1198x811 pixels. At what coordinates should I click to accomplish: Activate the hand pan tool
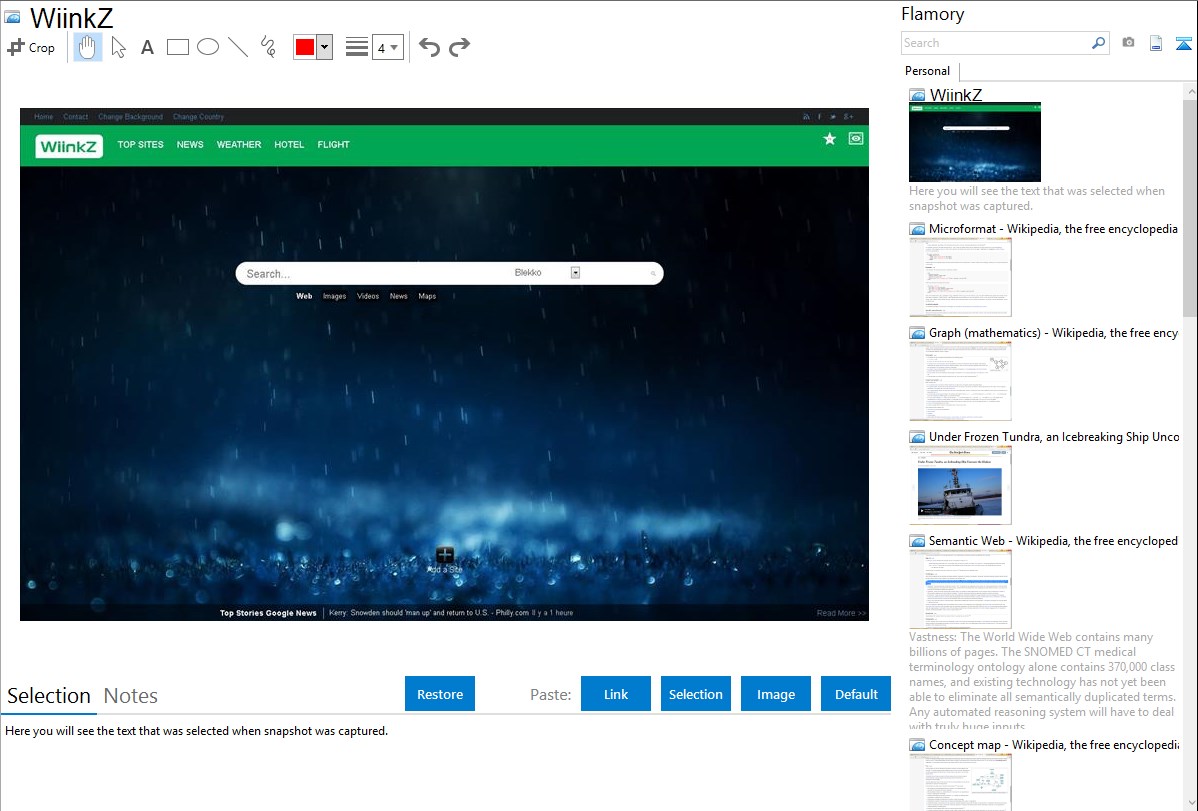tap(88, 47)
